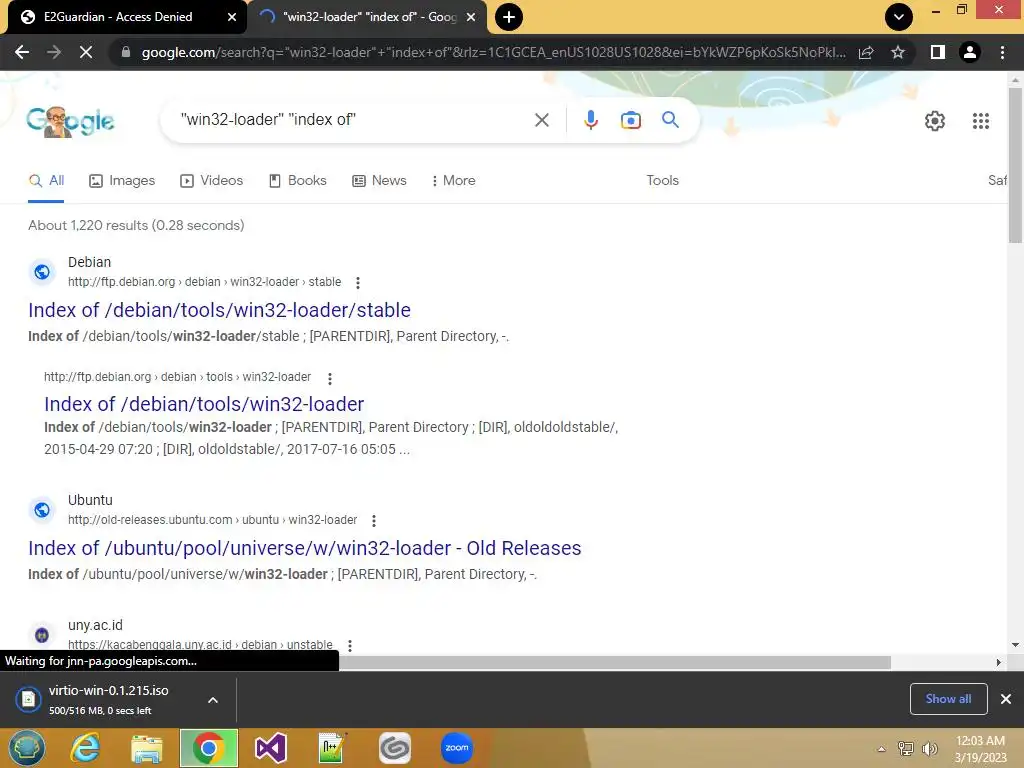
Task: Open Visual Studio from taskbar
Action: (270, 748)
